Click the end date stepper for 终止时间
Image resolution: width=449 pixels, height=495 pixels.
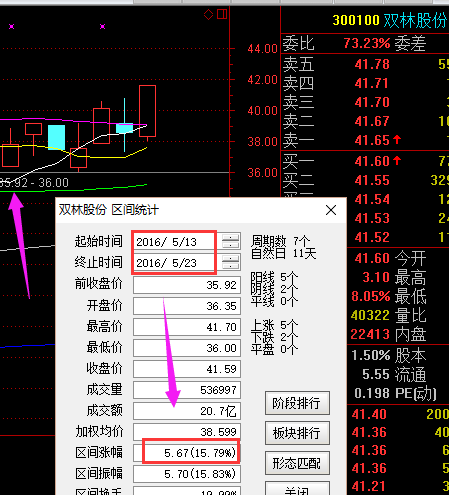(x=231, y=262)
